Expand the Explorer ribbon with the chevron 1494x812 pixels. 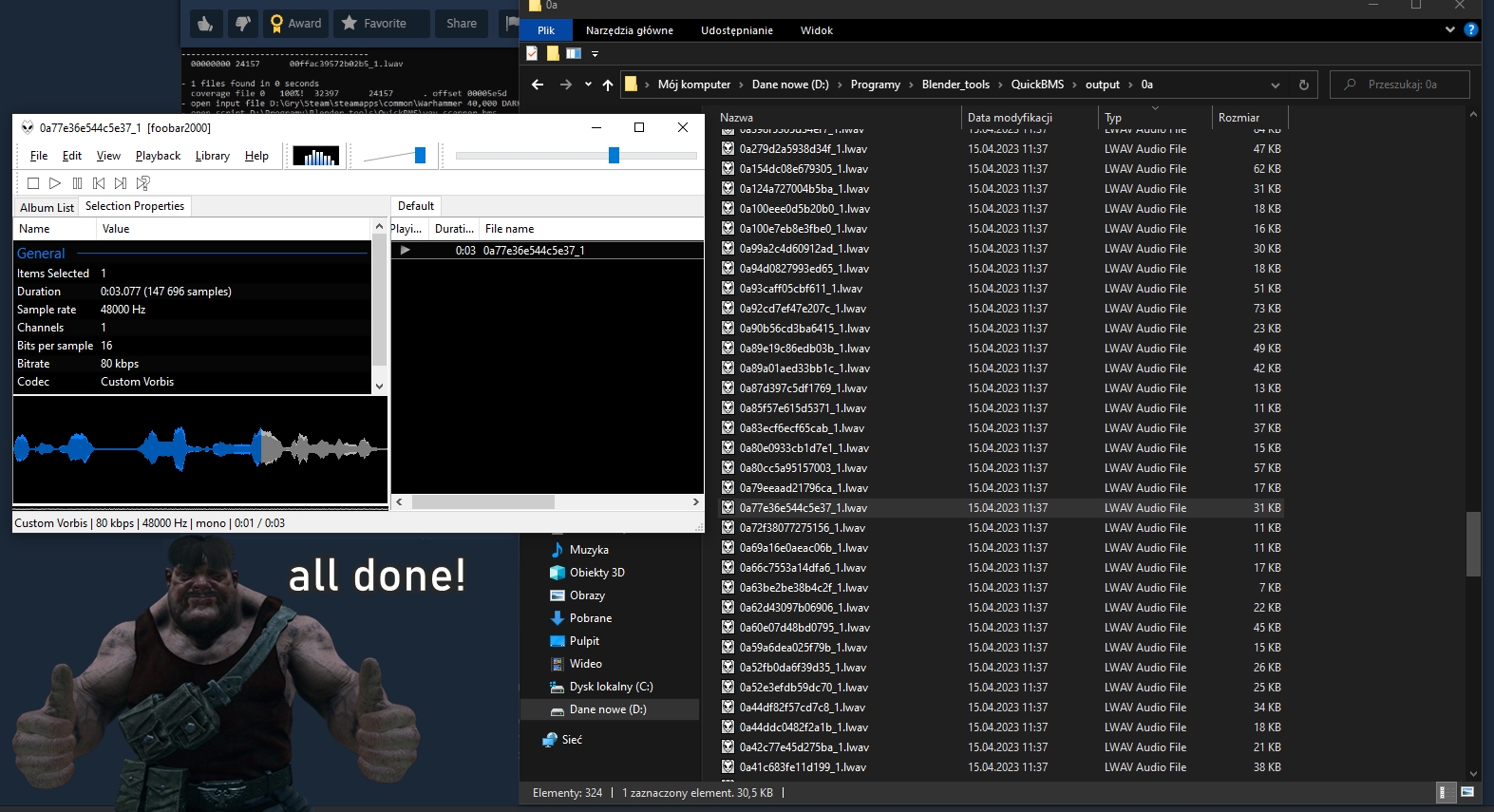(x=1450, y=29)
